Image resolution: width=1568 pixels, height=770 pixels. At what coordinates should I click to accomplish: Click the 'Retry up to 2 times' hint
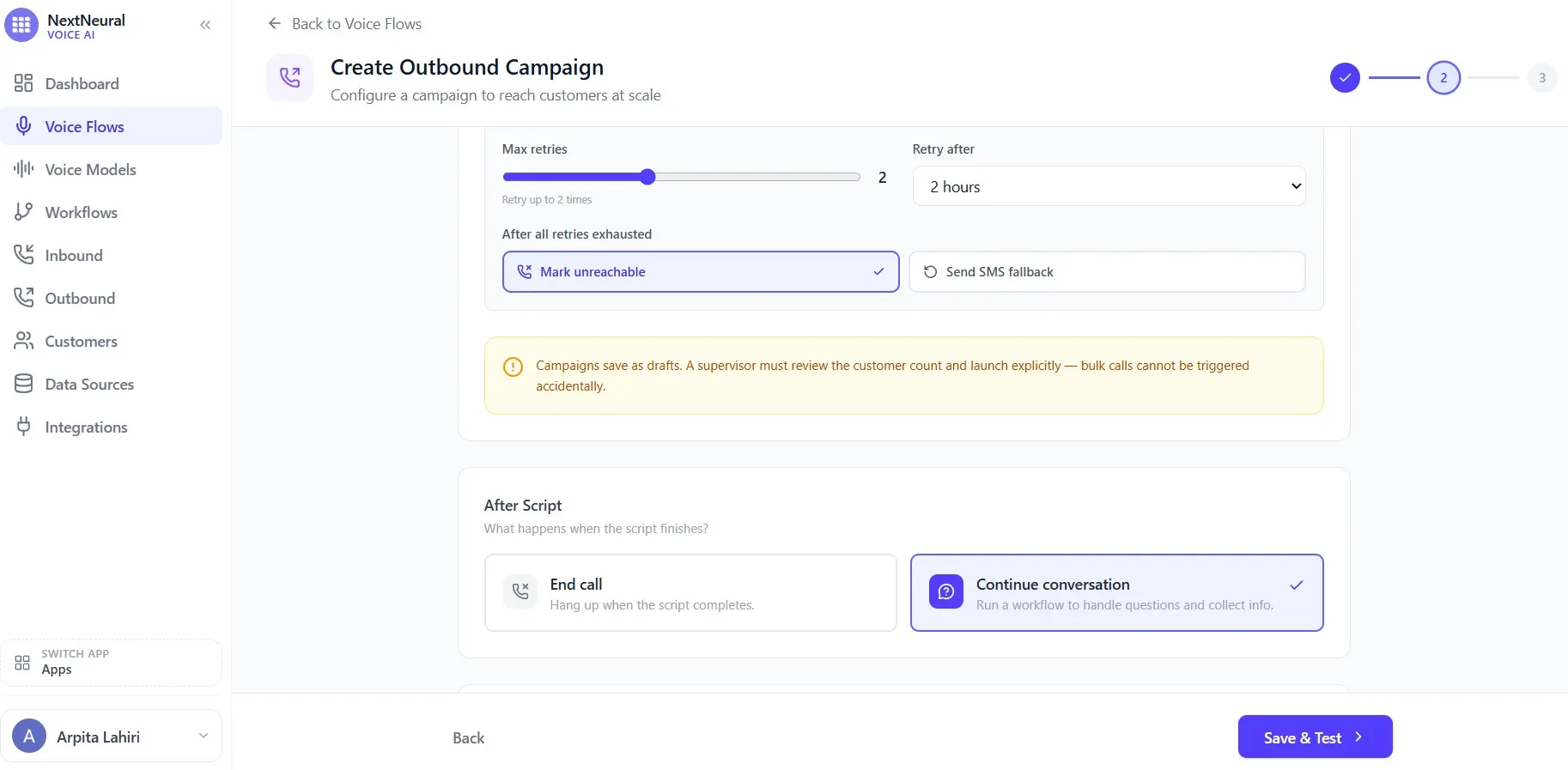click(547, 199)
